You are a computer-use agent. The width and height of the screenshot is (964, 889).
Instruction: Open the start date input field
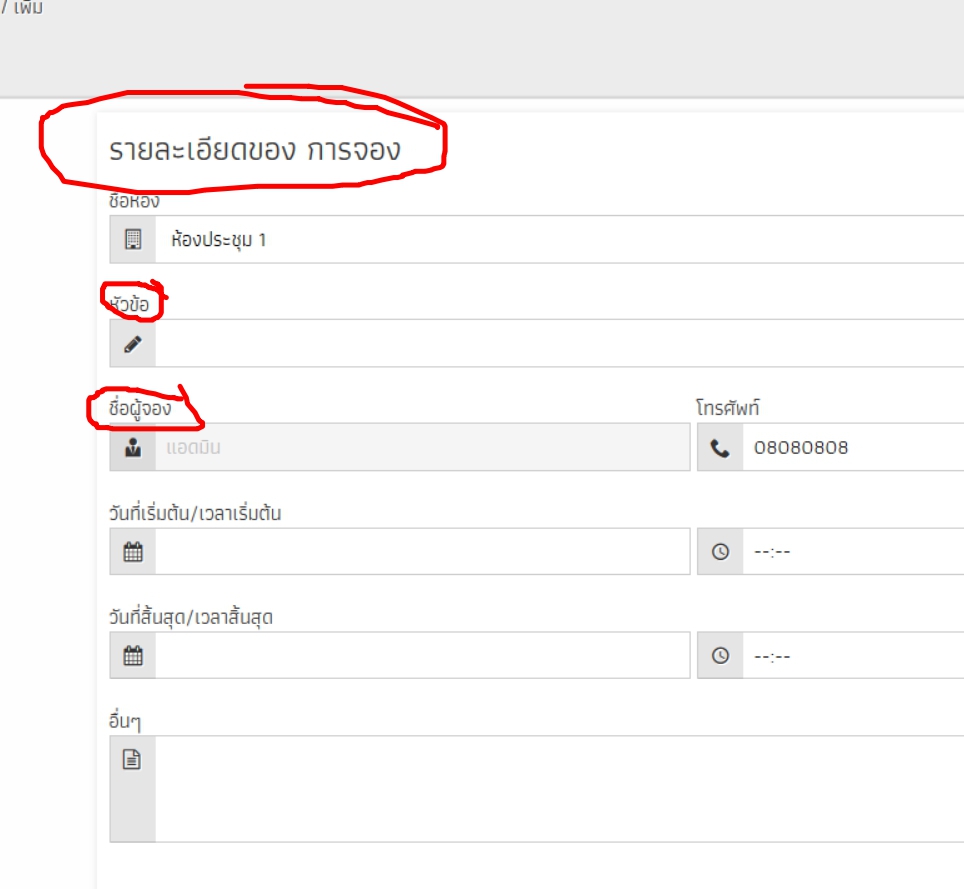[x=422, y=551]
